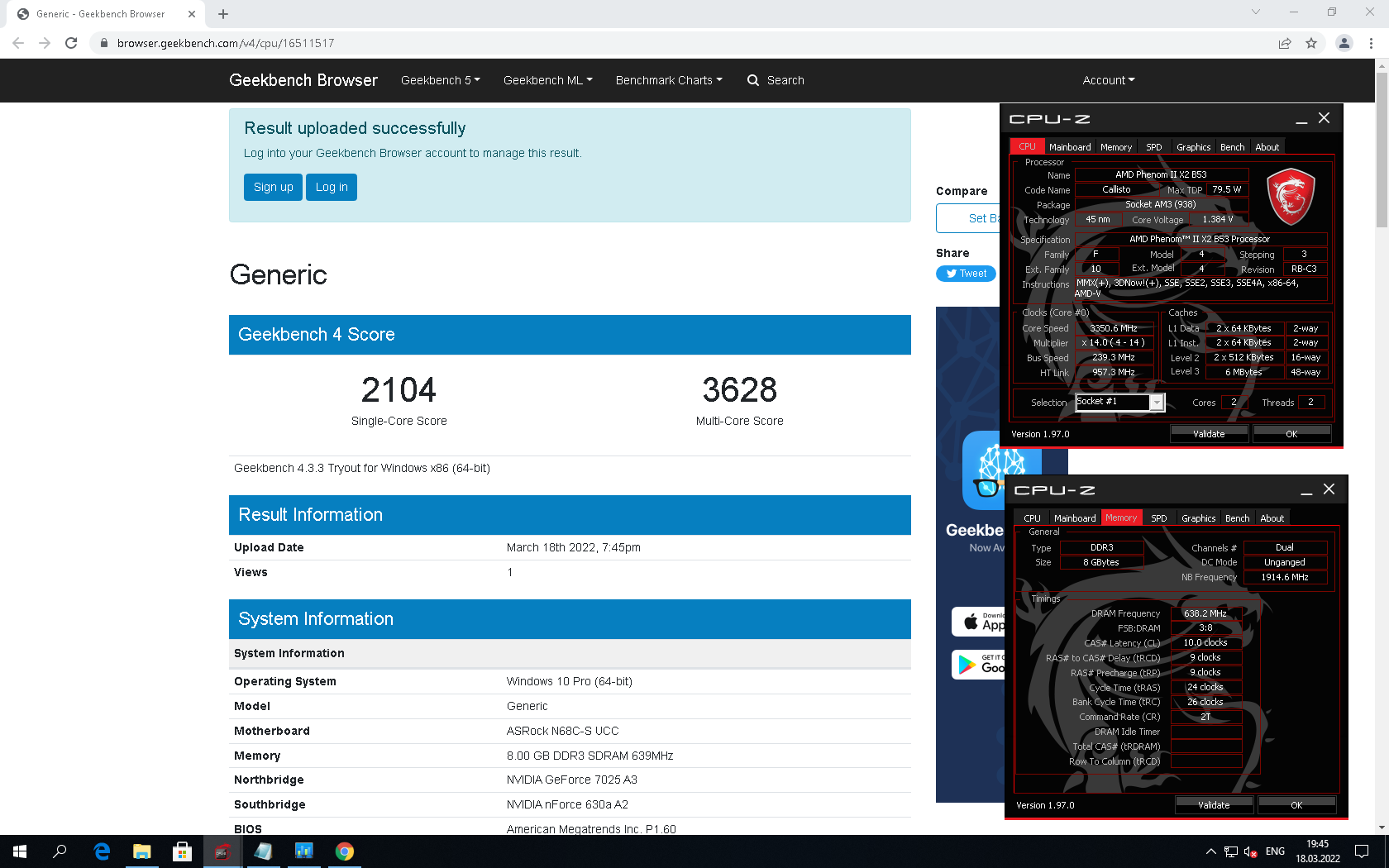
Task: Open Windows taskbar search
Action: [x=60, y=851]
